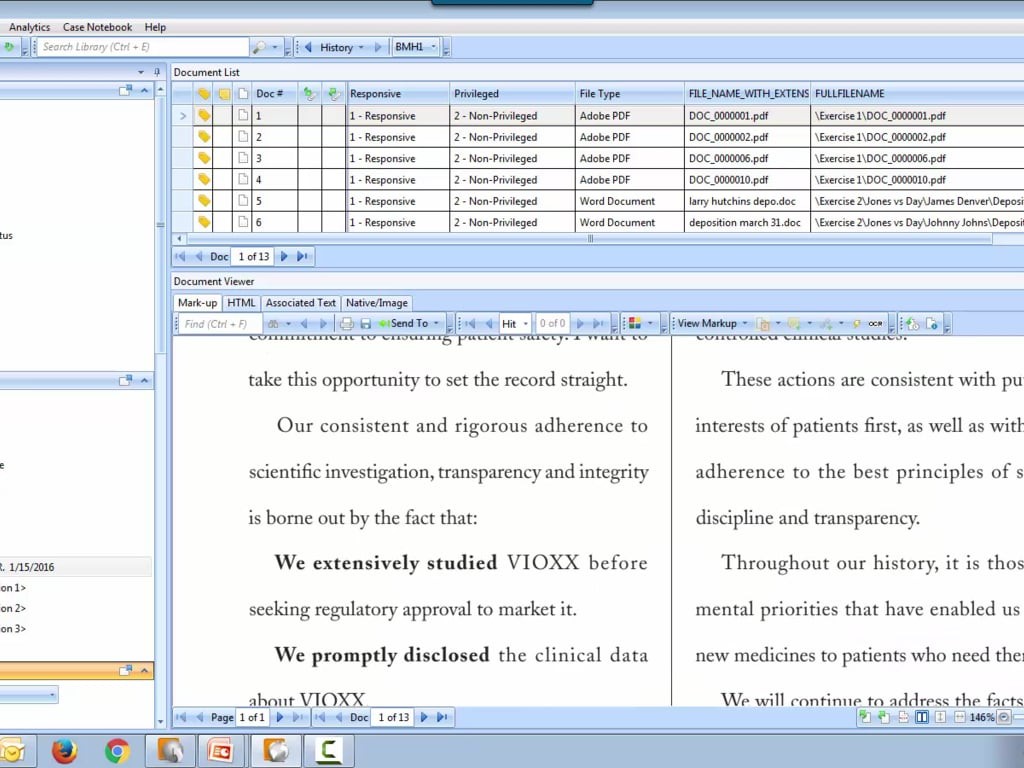The width and height of the screenshot is (1024, 768).
Task: Open the Hit type dropdown
Action: pyautogui.click(x=526, y=324)
